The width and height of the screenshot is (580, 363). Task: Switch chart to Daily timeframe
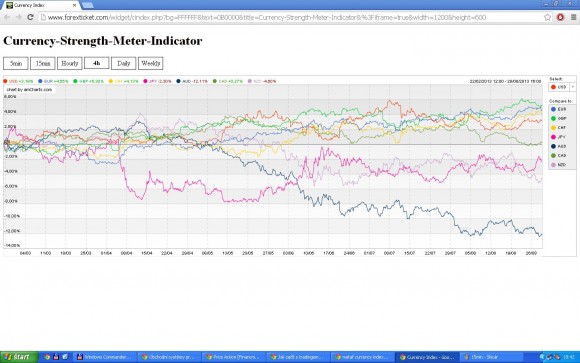[124, 63]
